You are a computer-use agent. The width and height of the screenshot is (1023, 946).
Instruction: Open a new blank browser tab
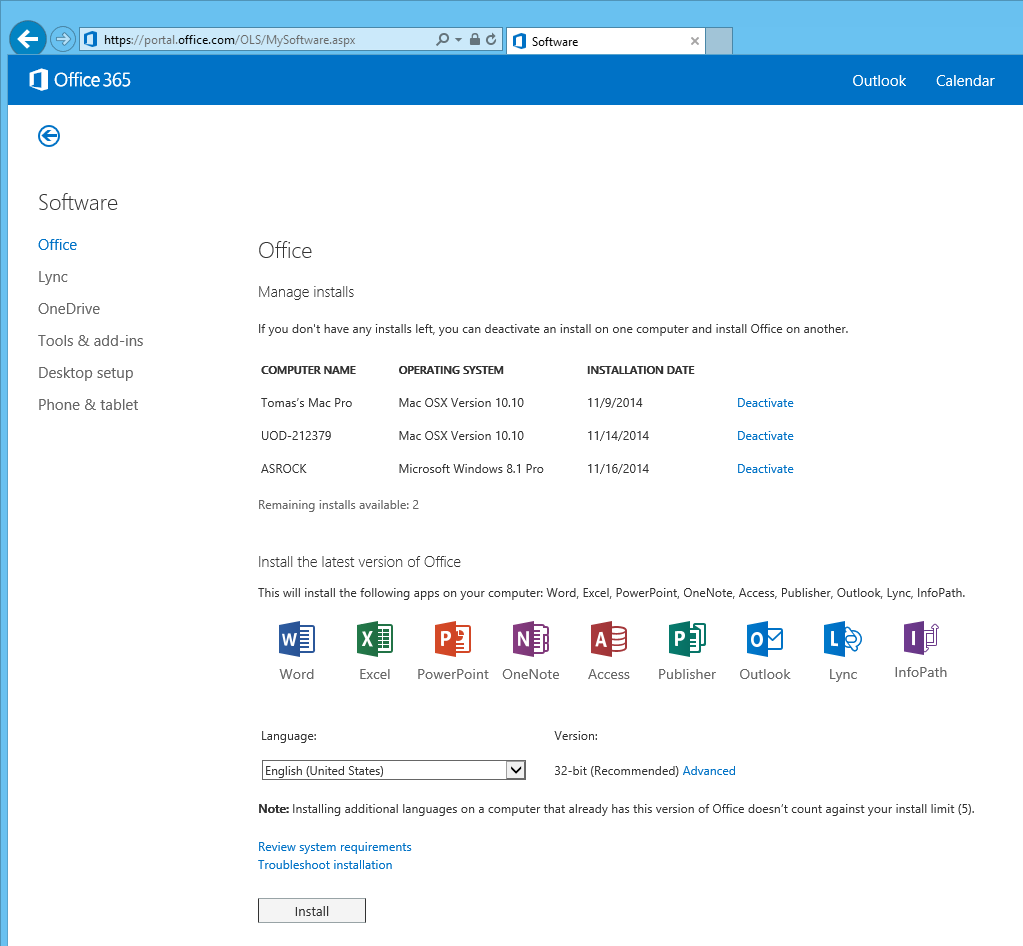[719, 41]
